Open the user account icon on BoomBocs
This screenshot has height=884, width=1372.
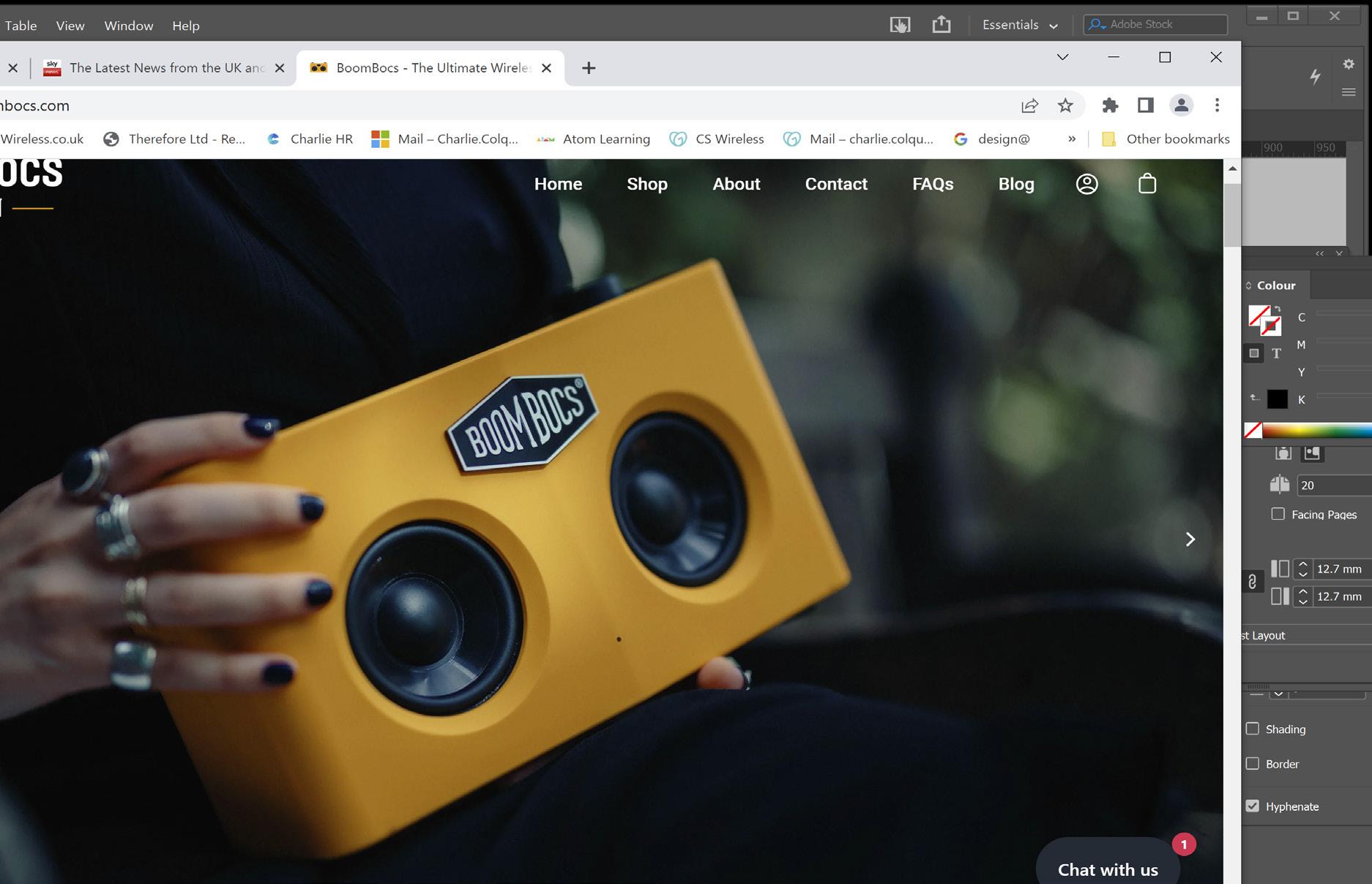coord(1086,184)
